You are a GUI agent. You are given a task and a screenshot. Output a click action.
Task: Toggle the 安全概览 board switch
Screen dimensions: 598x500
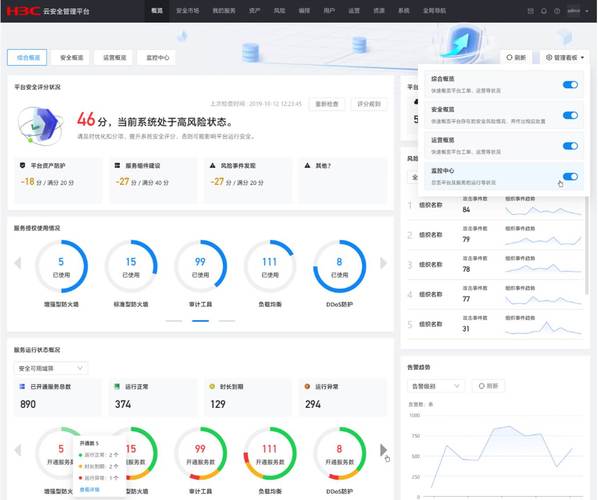[570, 115]
